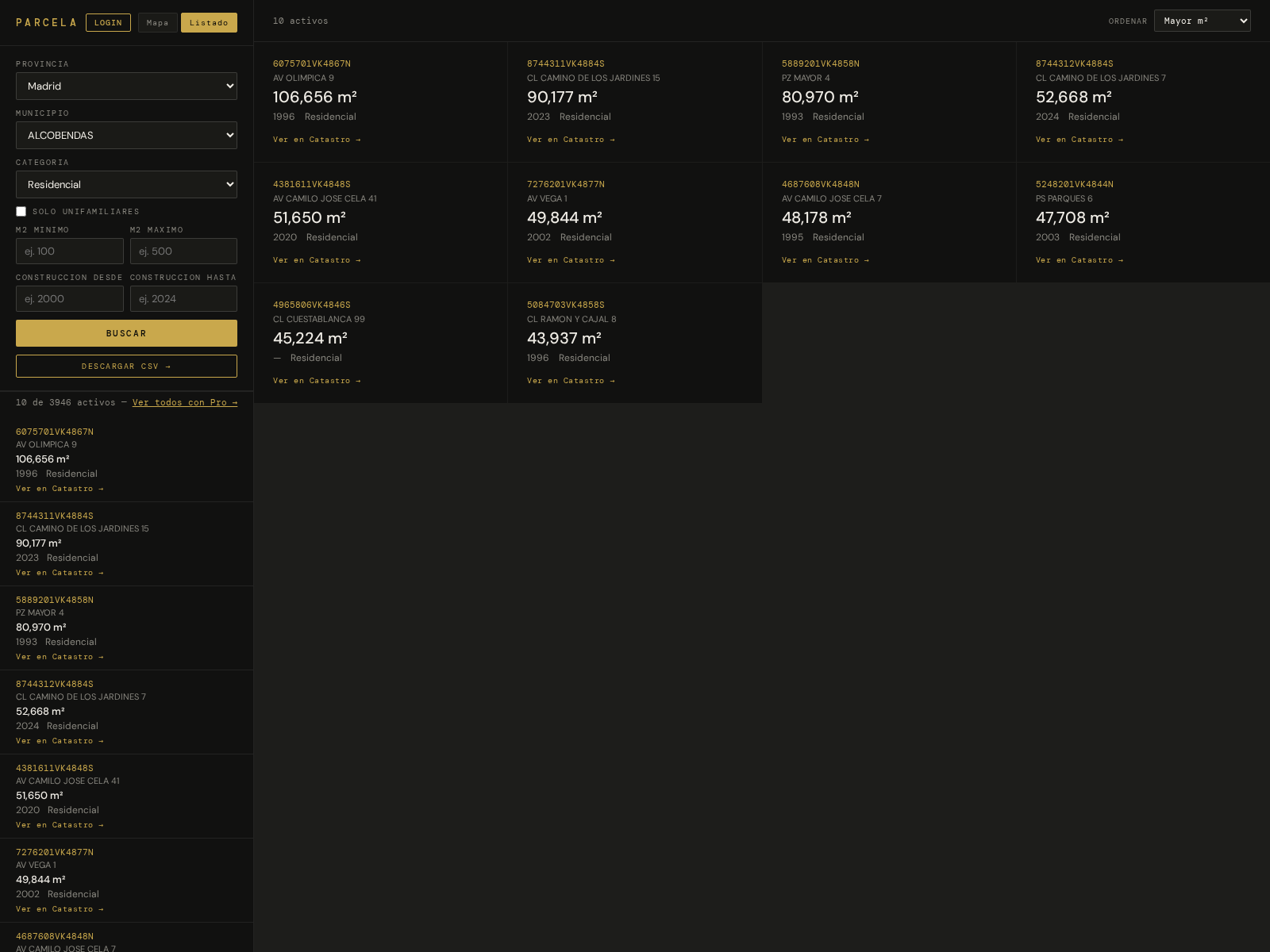Click the PARCELA logo
The height and width of the screenshot is (952, 1270).
point(46,22)
